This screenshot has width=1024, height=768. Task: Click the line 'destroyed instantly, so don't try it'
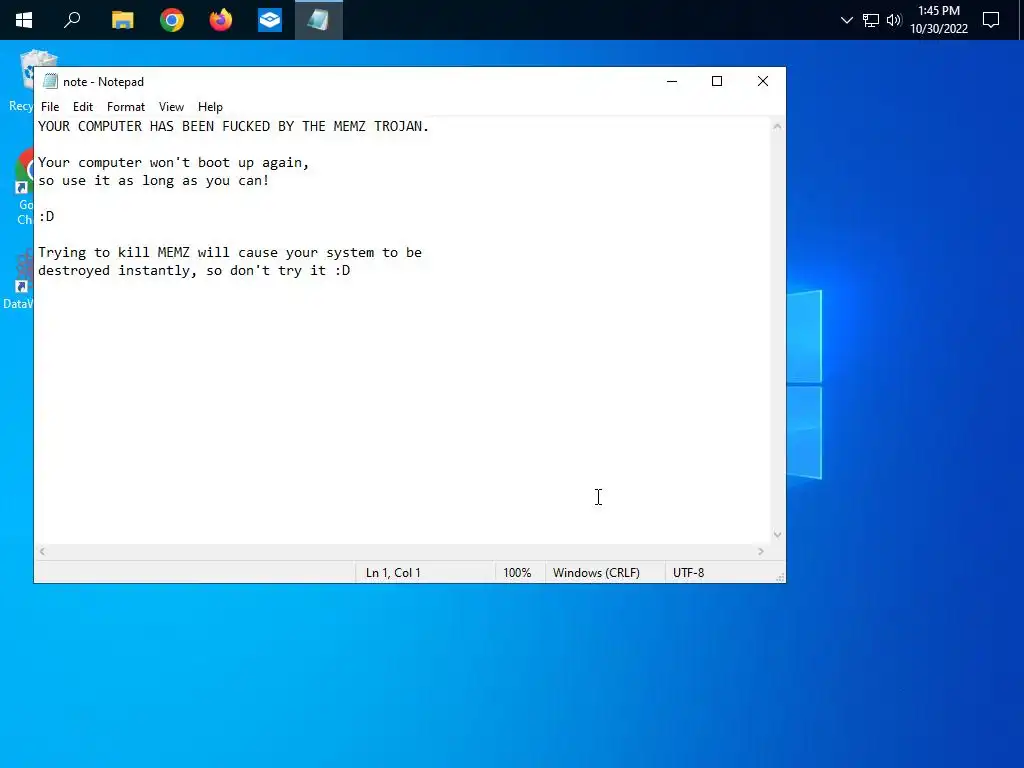coord(194,270)
